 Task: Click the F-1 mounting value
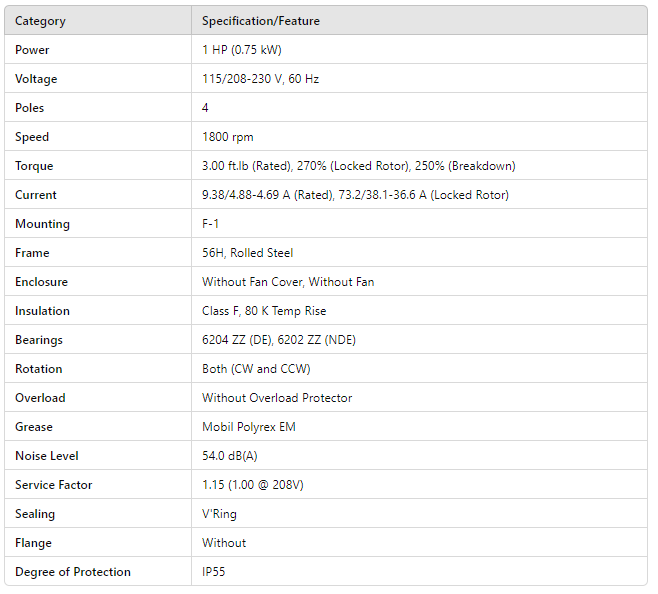pyautogui.click(x=211, y=224)
